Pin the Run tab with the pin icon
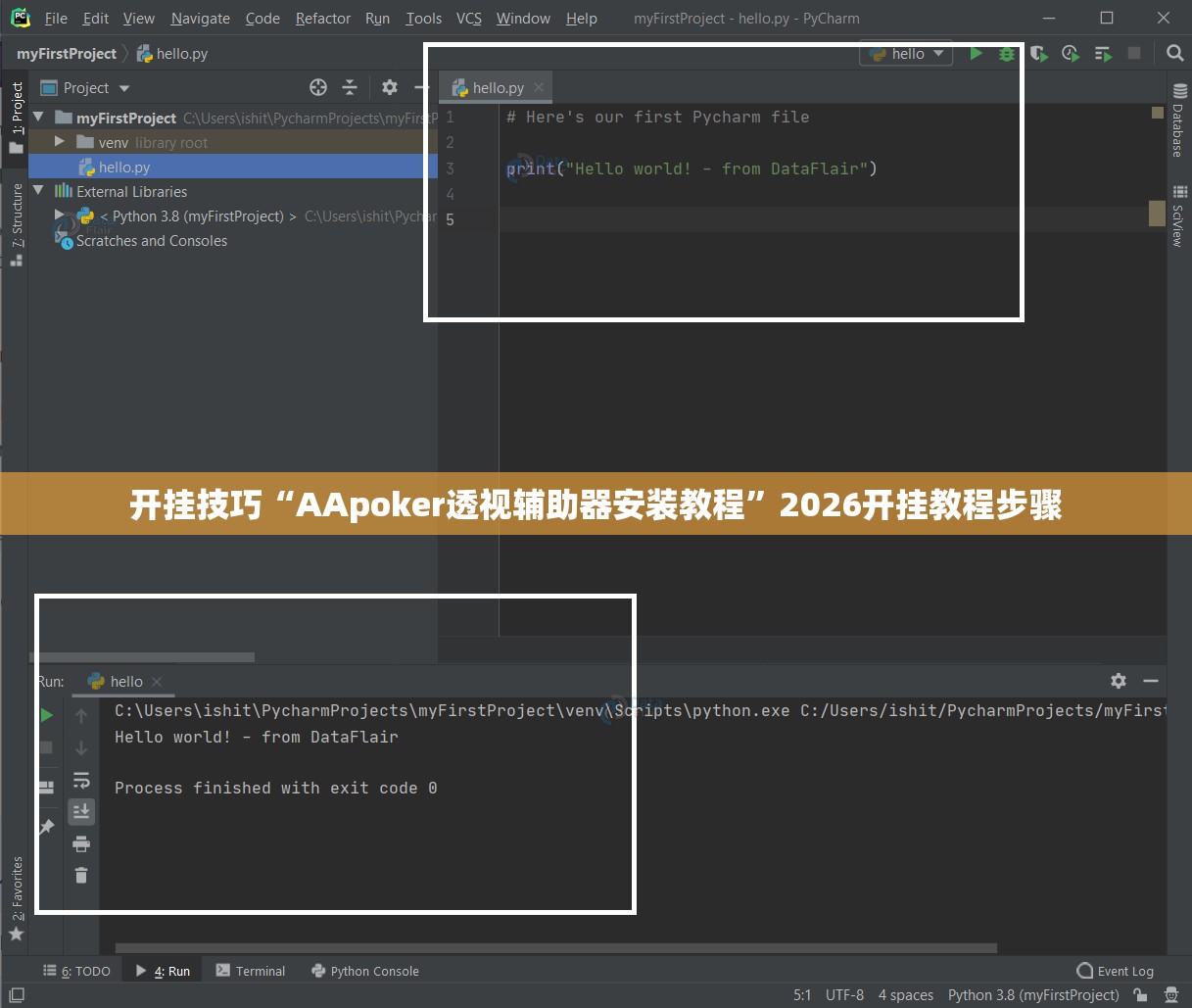Viewport: 1192px width, 1008px height. (x=46, y=826)
